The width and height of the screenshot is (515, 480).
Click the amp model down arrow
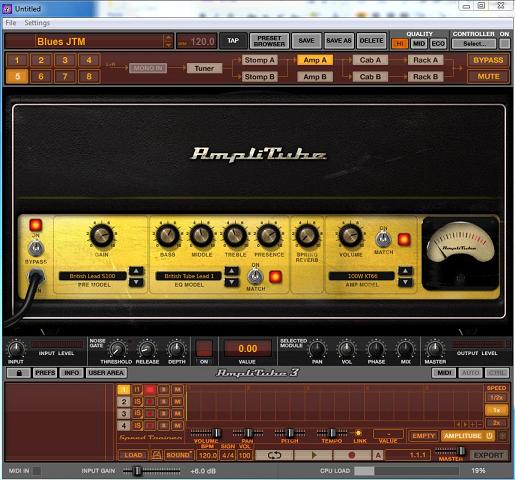tap(405, 282)
